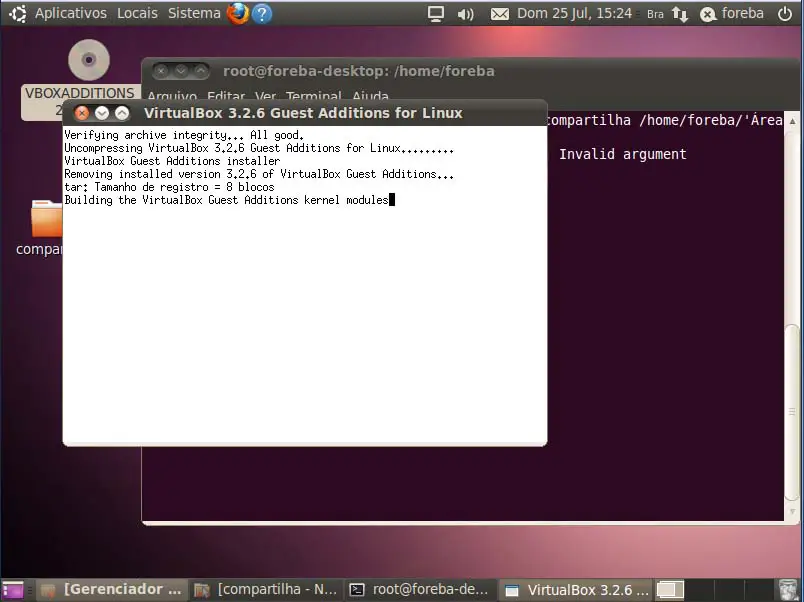Click the display monitor icon in the panel

pyautogui.click(x=436, y=14)
